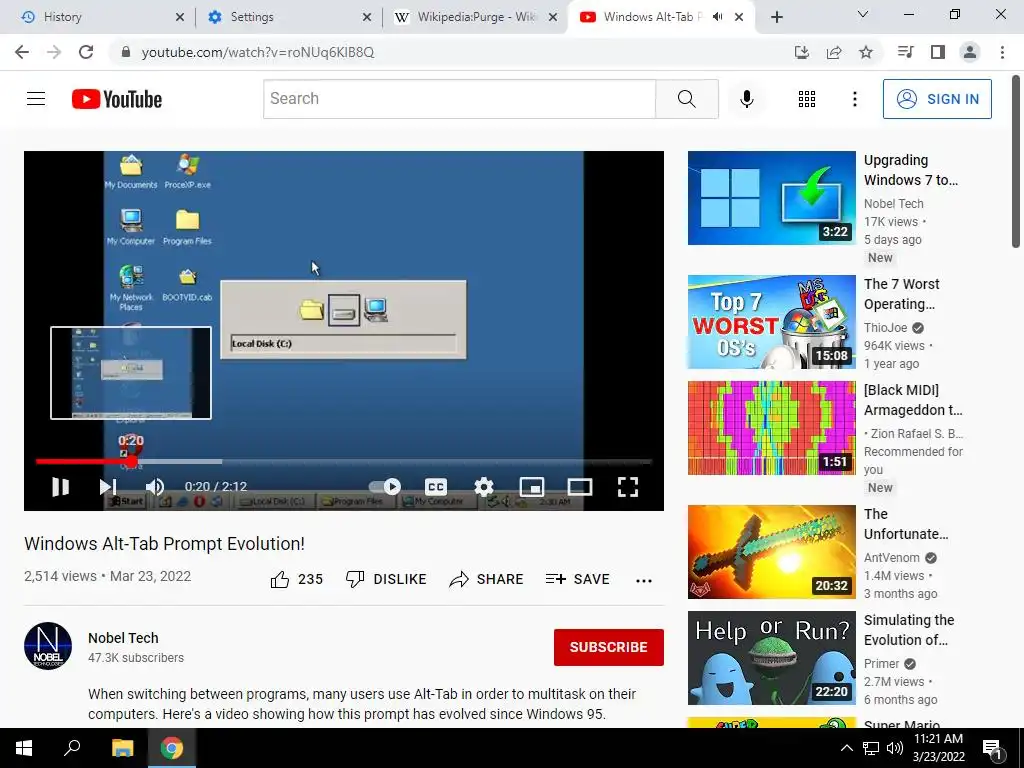Go to YouTube home via the logo
The width and height of the screenshot is (1024, 768).
(x=117, y=99)
